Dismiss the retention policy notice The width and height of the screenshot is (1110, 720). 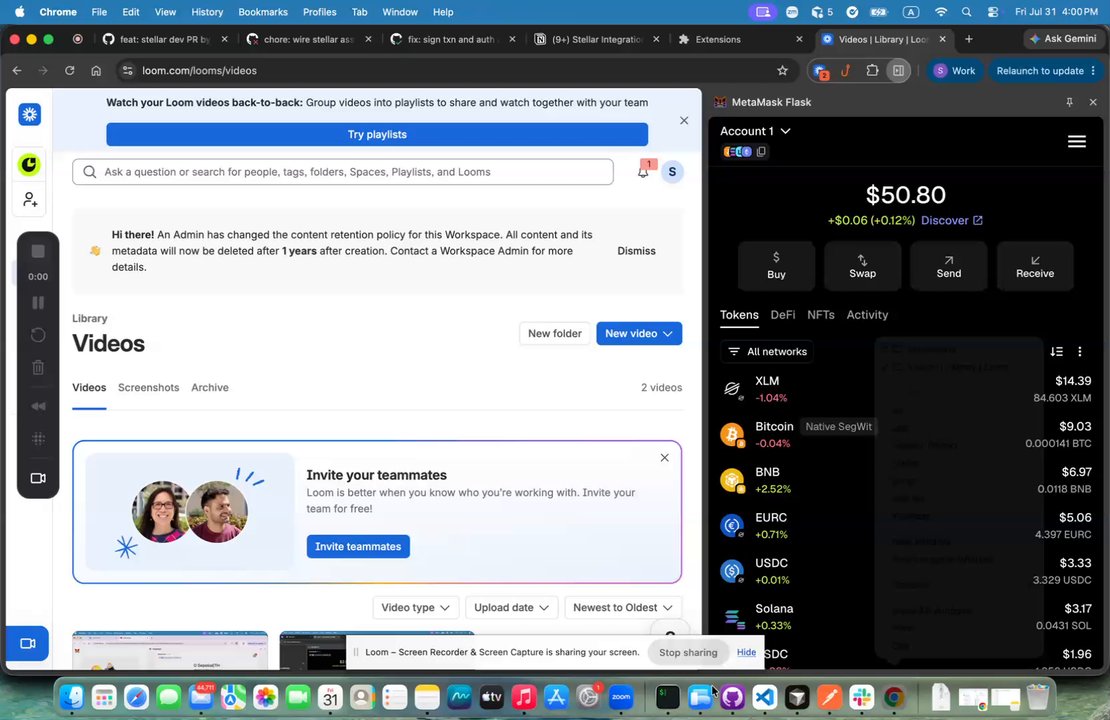pos(636,251)
